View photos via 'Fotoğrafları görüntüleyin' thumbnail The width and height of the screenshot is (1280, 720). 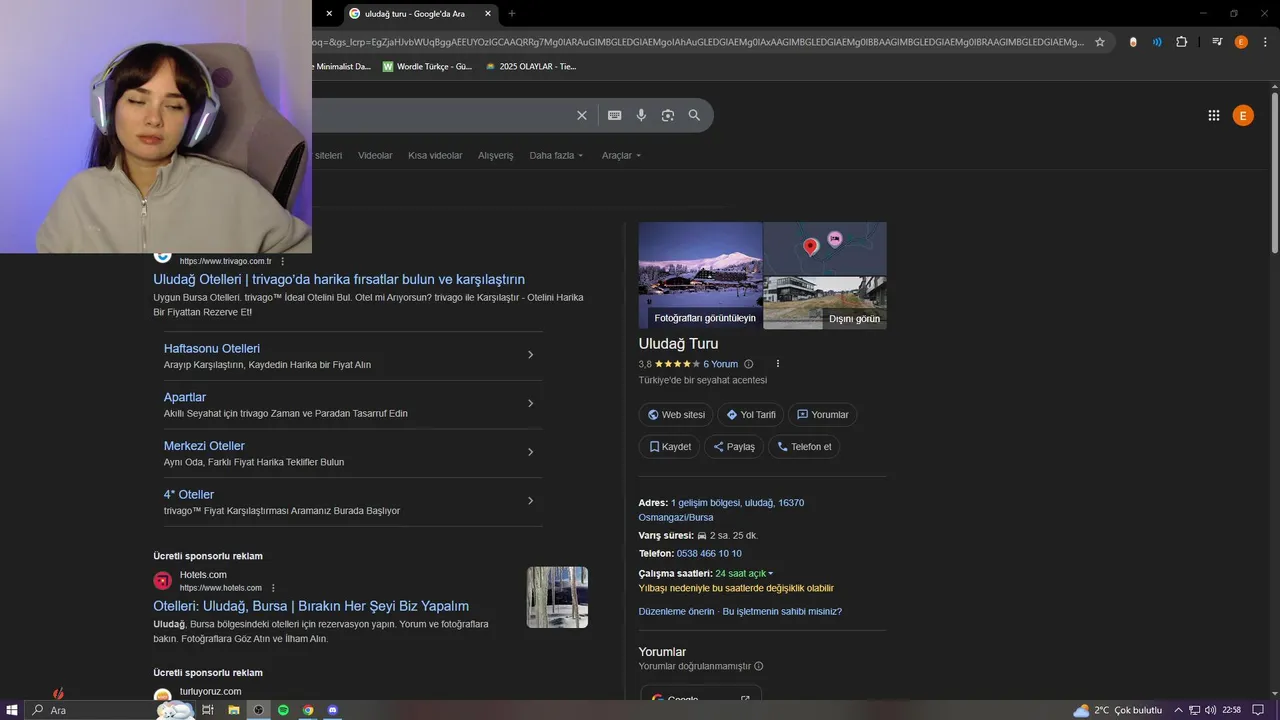click(x=700, y=276)
